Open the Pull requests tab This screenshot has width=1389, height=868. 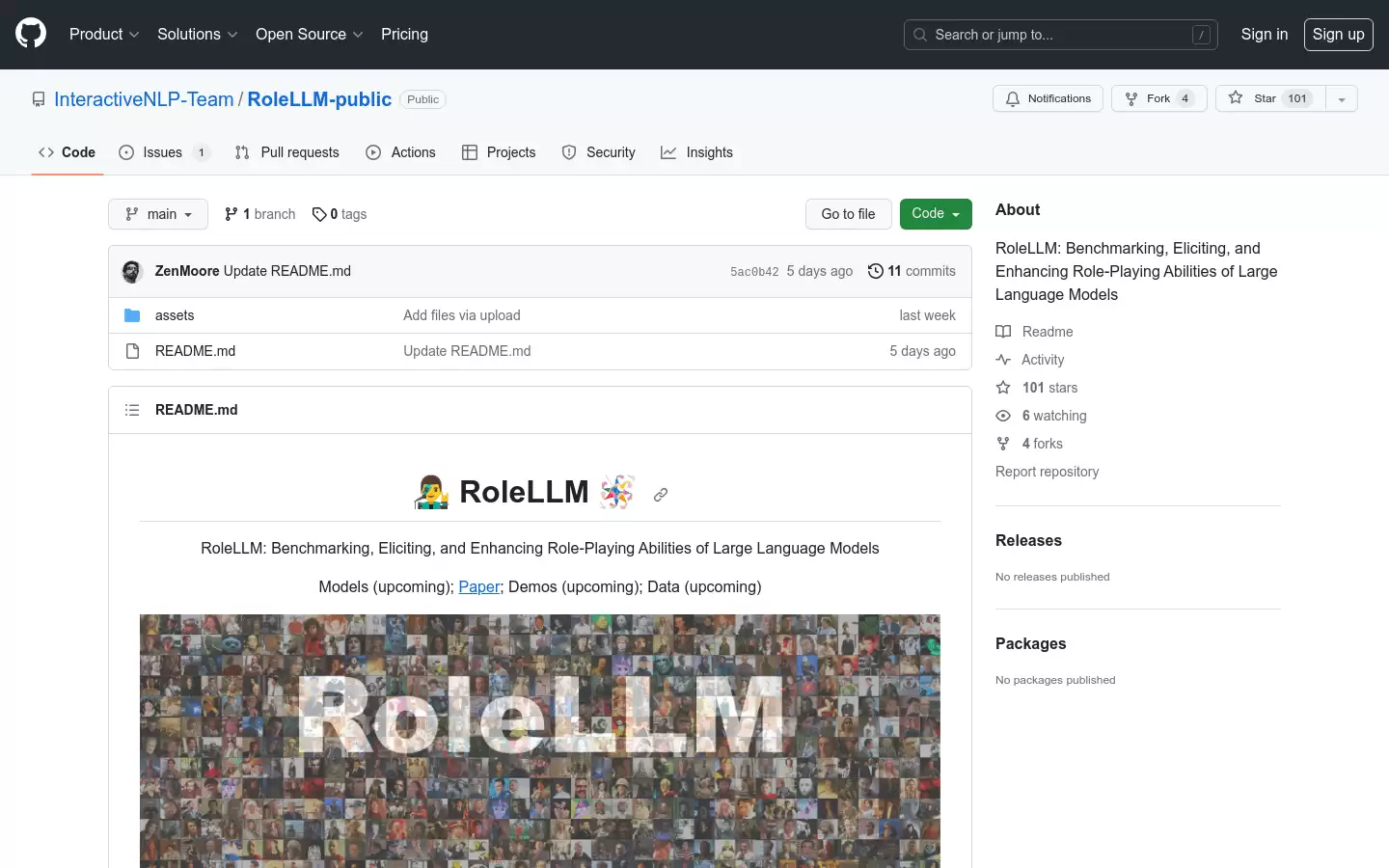click(287, 152)
